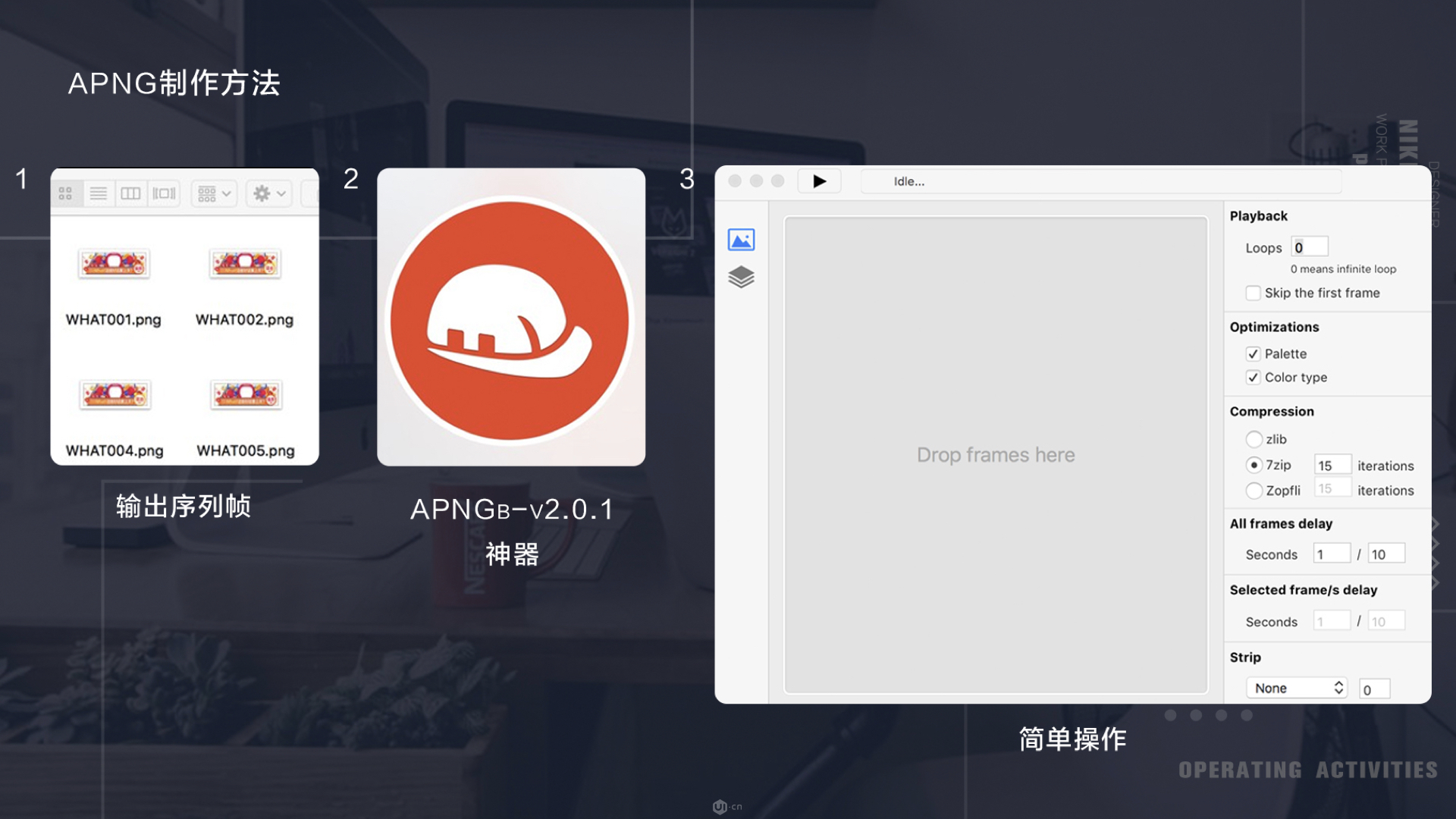Click the red close window button
The height and width of the screenshot is (819, 1456).
click(735, 180)
